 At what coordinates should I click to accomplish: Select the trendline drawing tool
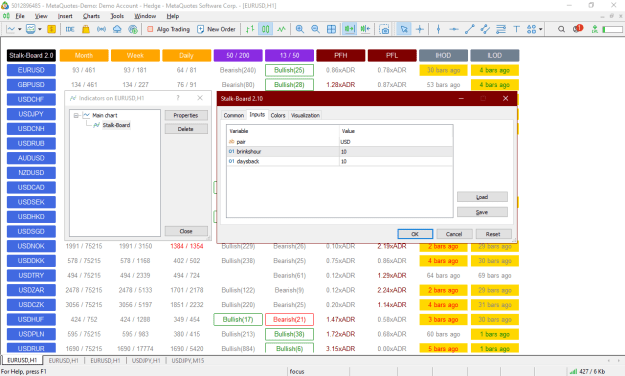pyautogui.click(x=470, y=29)
